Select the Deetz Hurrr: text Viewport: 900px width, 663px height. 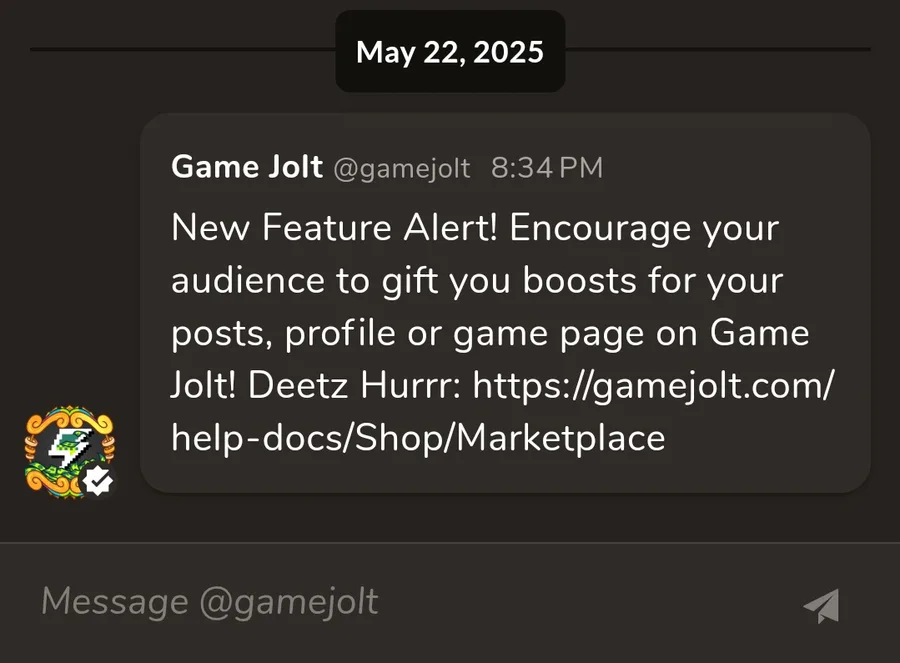354,385
